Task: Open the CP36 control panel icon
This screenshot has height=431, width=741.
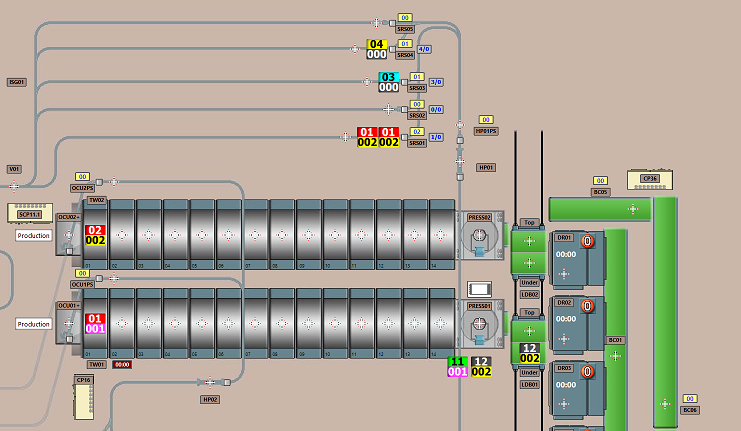Action: point(650,179)
